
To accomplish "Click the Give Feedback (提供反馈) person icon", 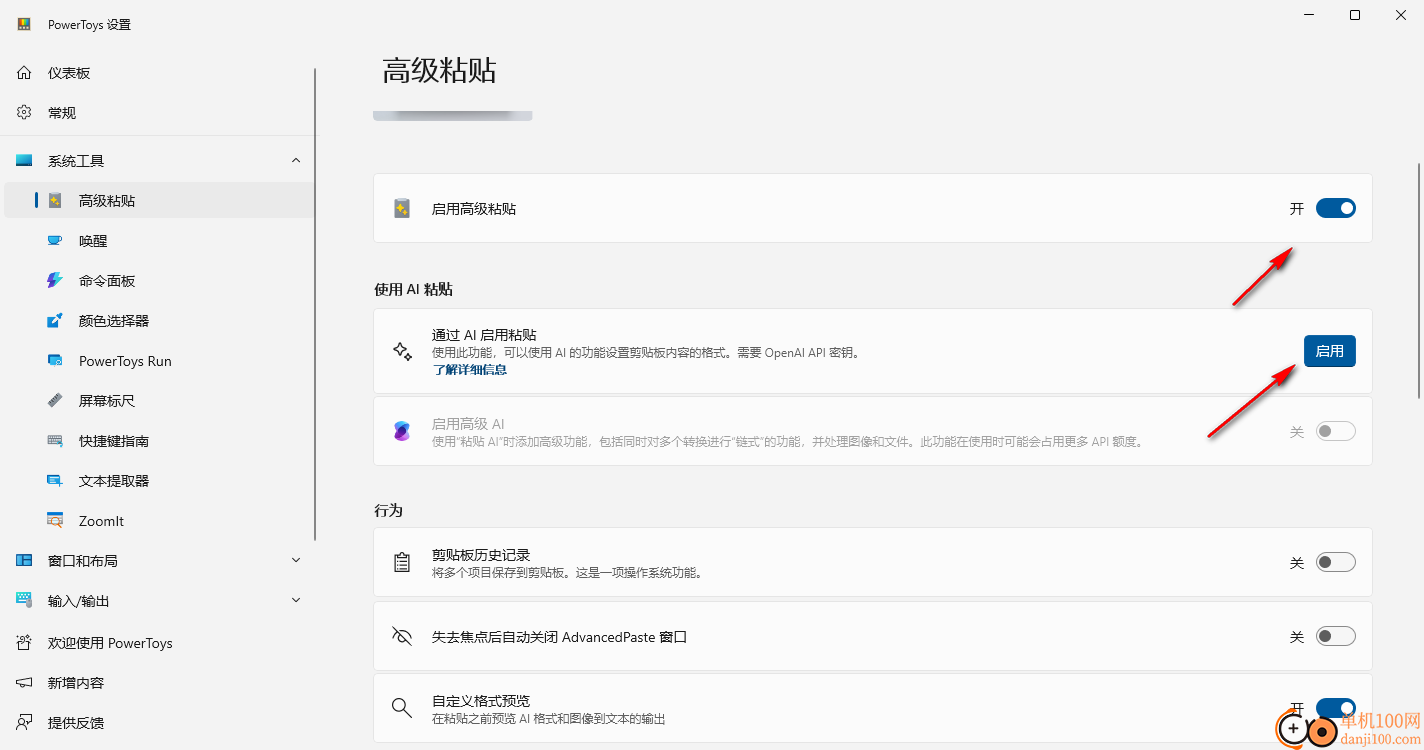I will pos(24,723).
